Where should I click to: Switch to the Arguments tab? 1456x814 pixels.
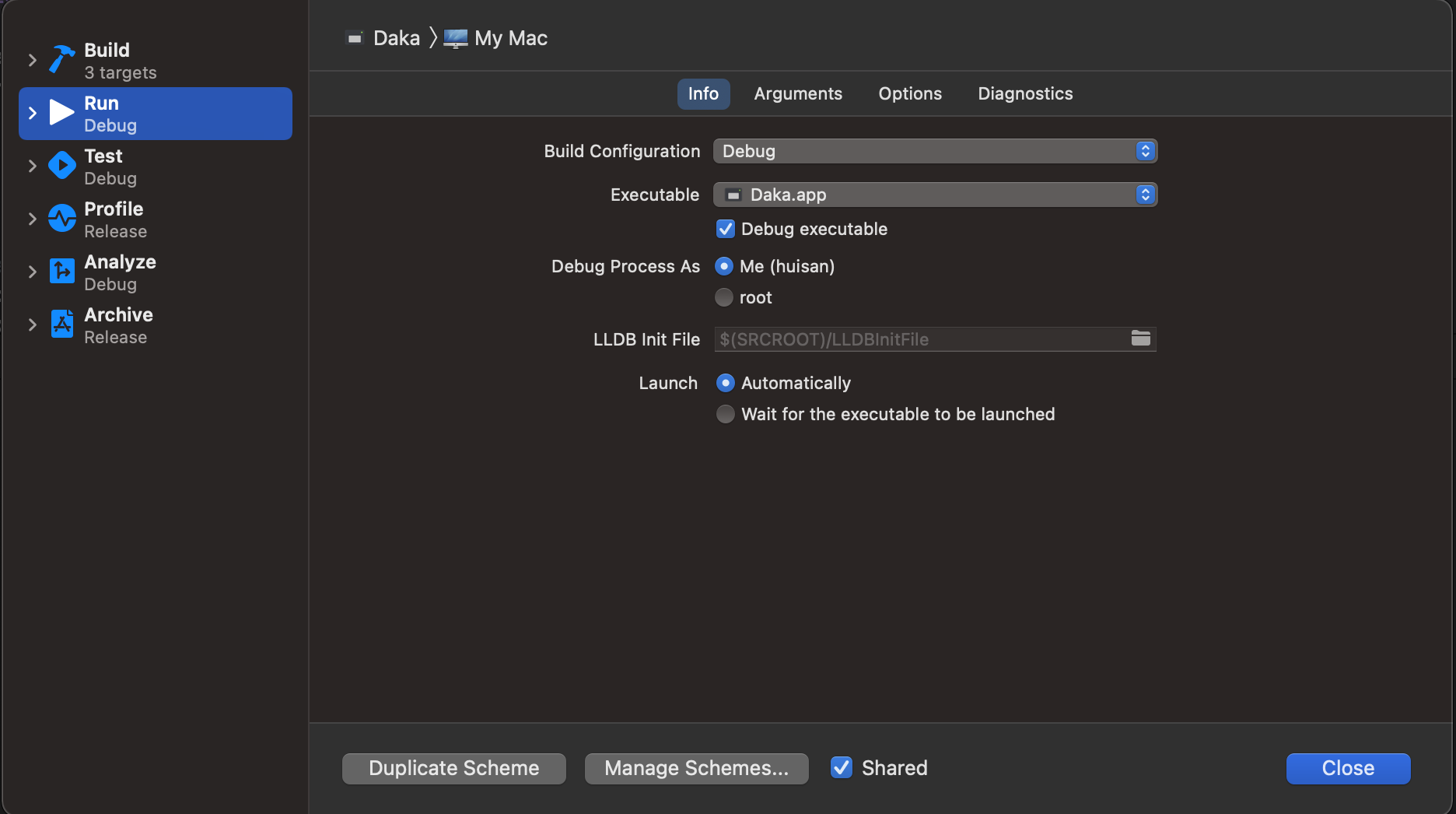coord(798,93)
